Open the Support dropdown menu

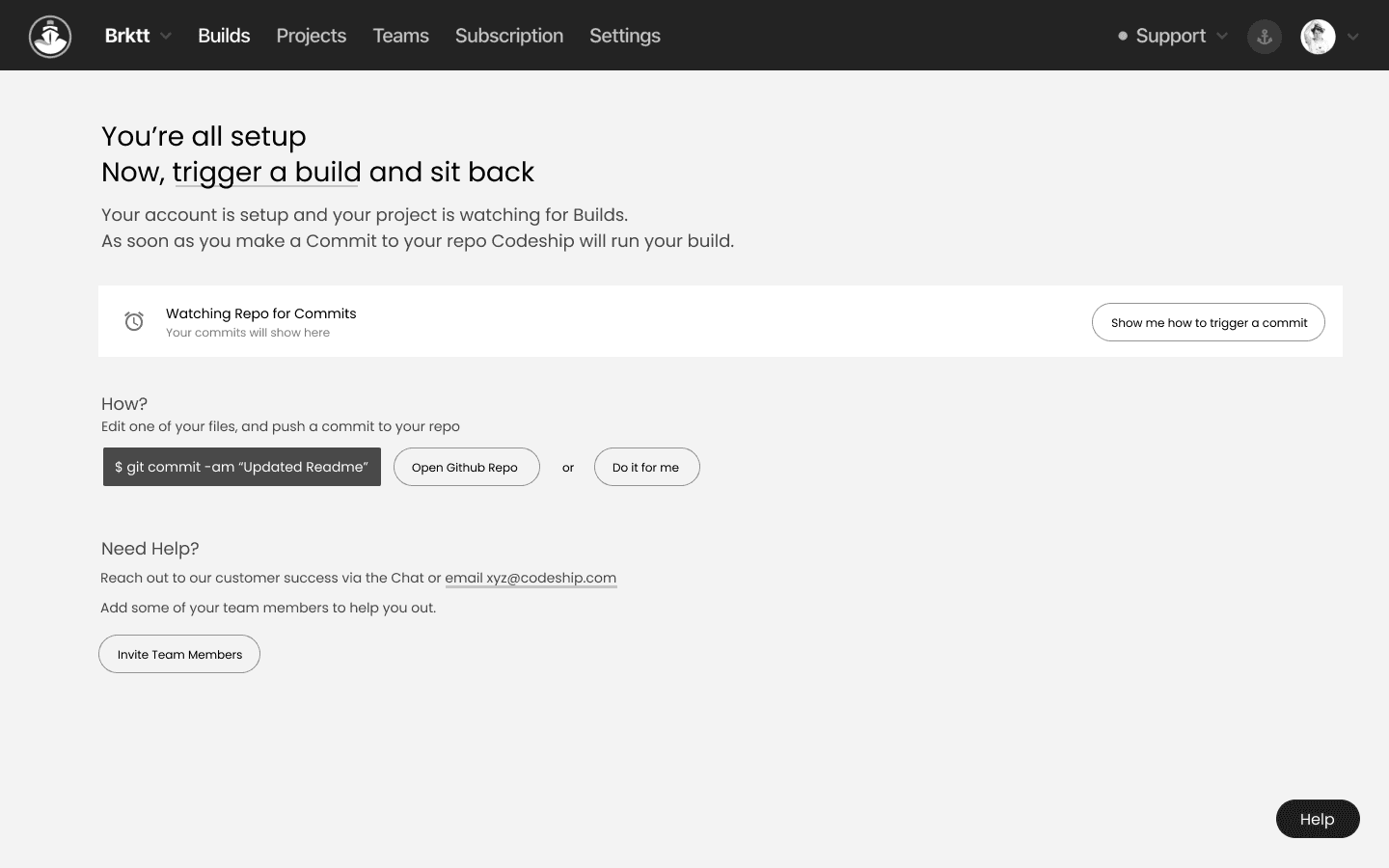tap(1172, 36)
